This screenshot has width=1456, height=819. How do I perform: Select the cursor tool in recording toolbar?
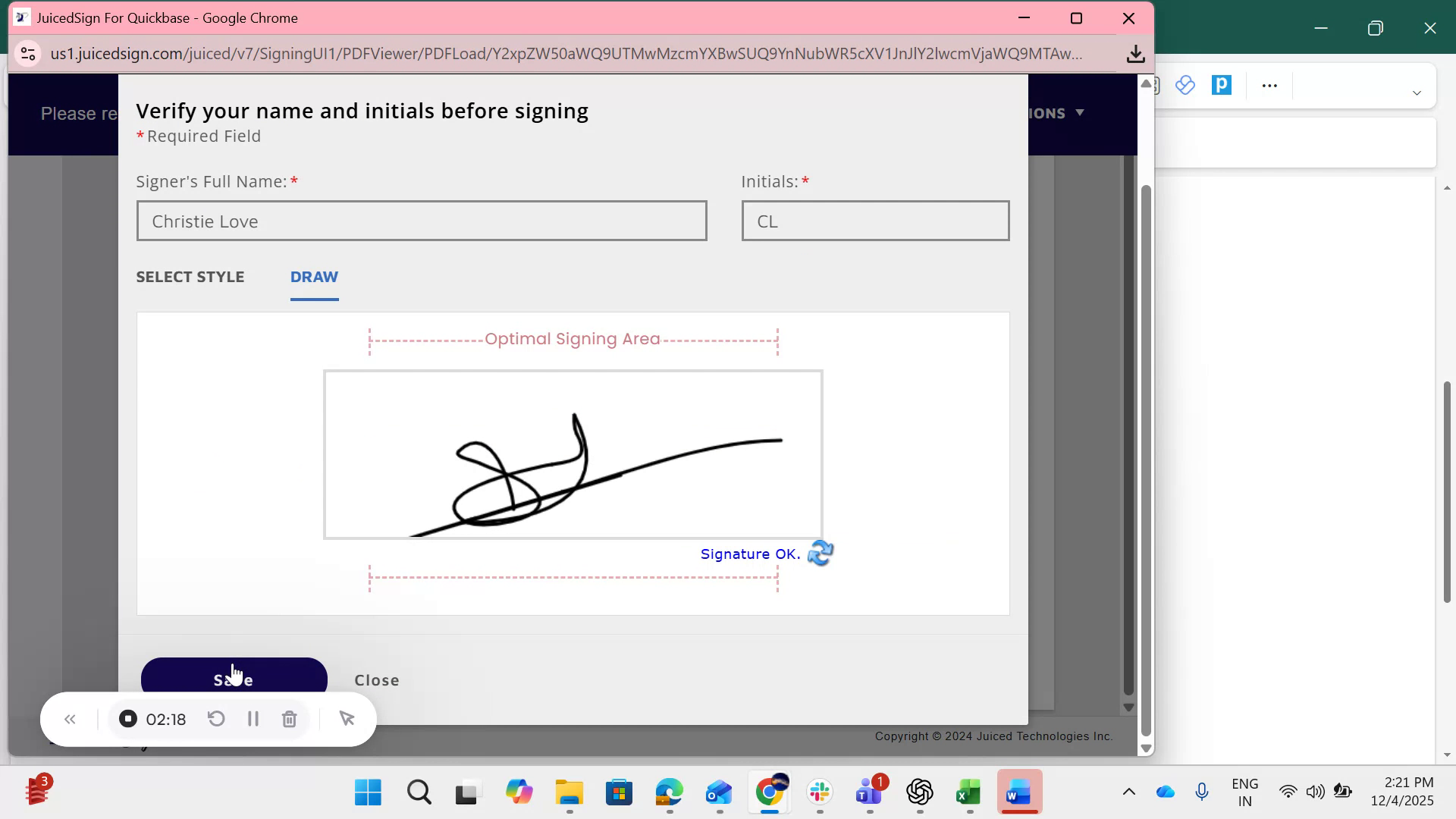click(347, 719)
